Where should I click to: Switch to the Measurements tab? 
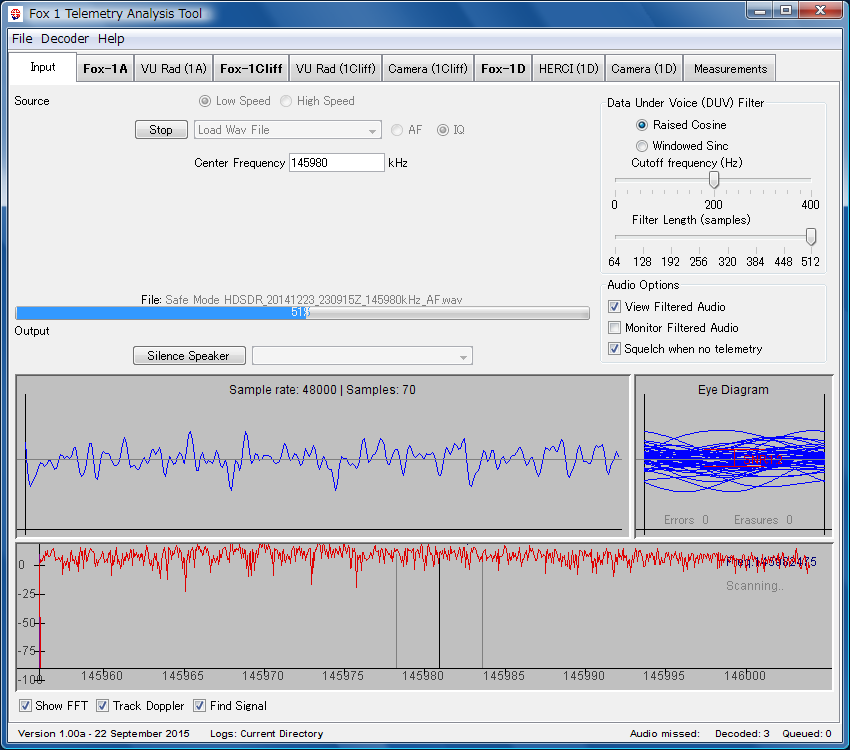pyautogui.click(x=730, y=69)
